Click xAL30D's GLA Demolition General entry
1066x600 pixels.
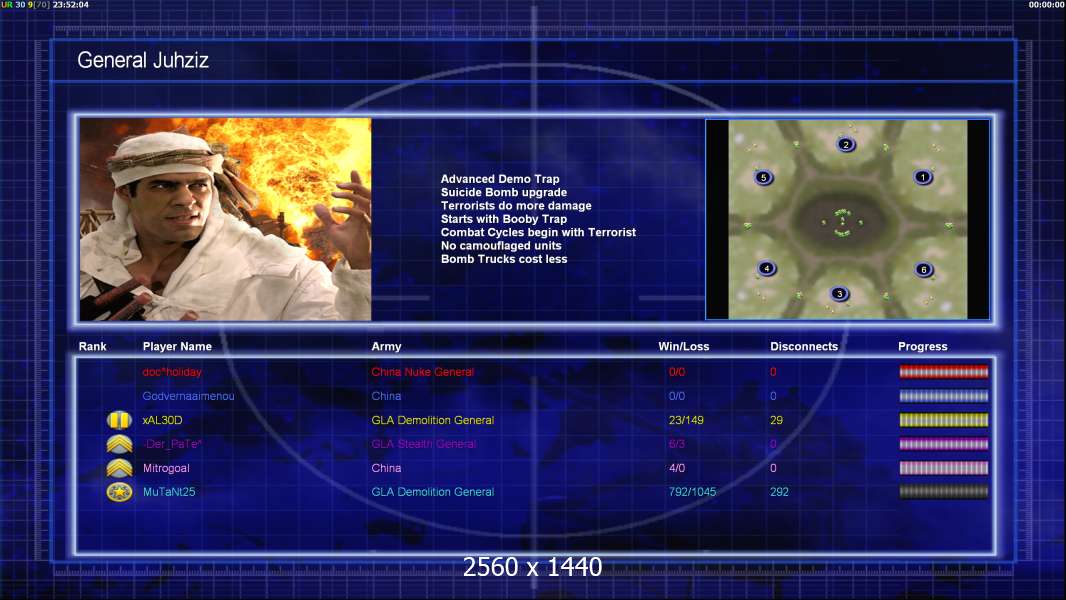pos(432,420)
